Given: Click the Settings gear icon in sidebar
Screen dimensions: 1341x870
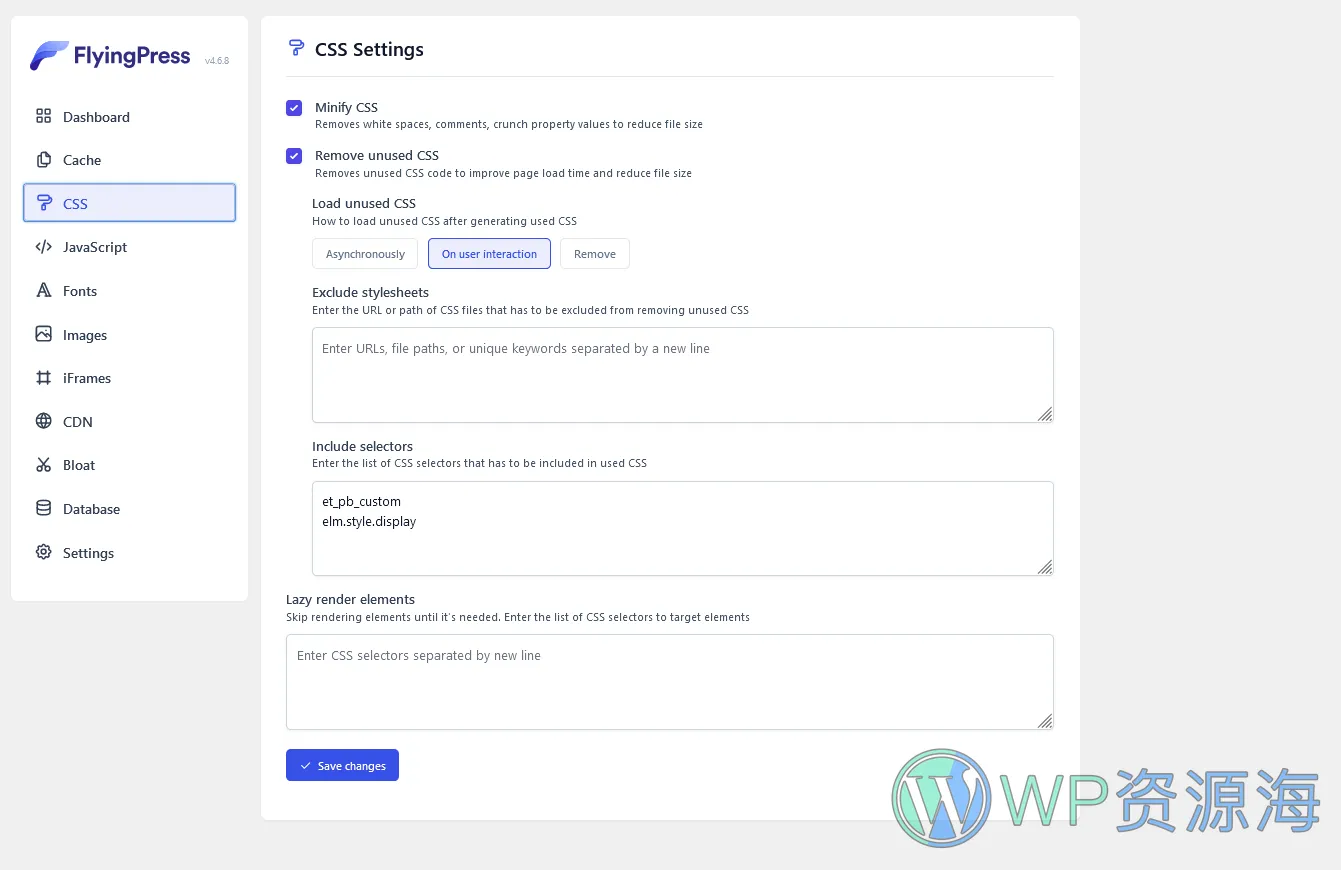Looking at the screenshot, I should (43, 552).
